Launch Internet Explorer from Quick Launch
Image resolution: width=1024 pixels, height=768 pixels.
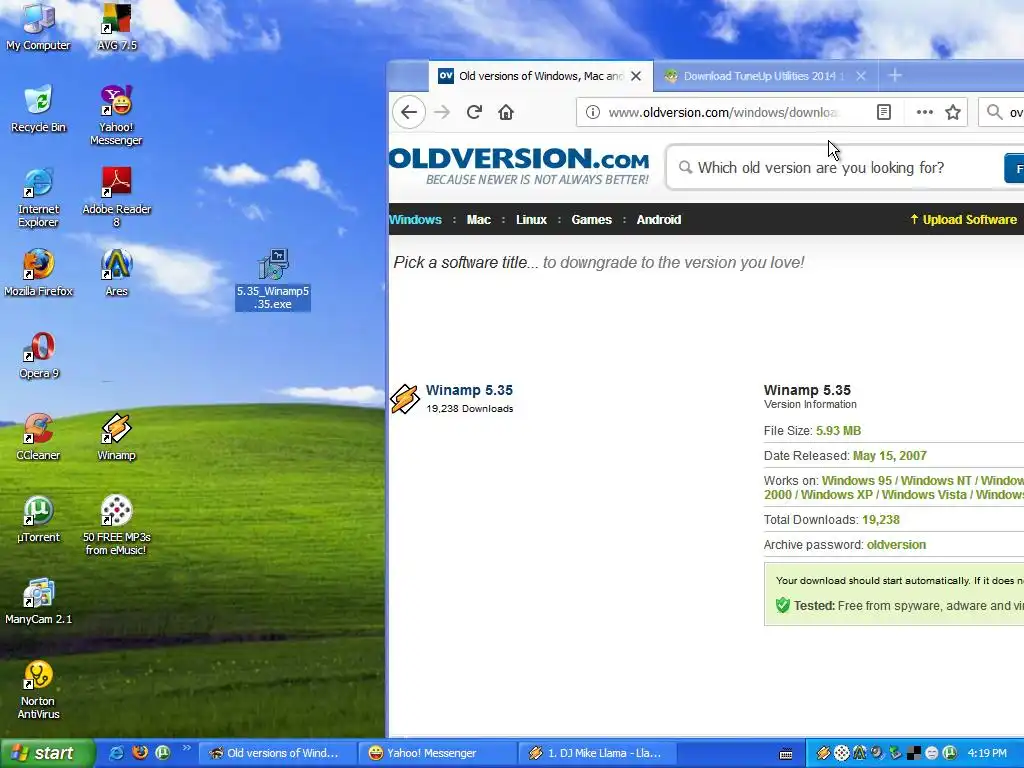coord(117,753)
